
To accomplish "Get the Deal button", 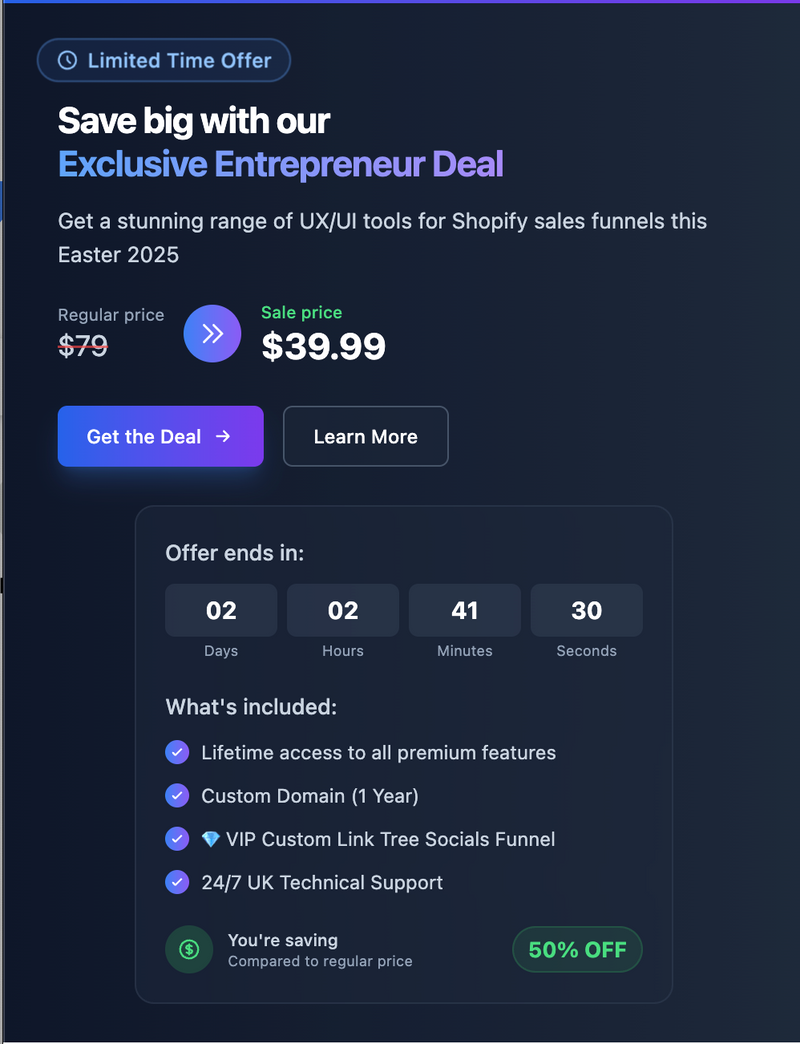I will click(x=160, y=436).
